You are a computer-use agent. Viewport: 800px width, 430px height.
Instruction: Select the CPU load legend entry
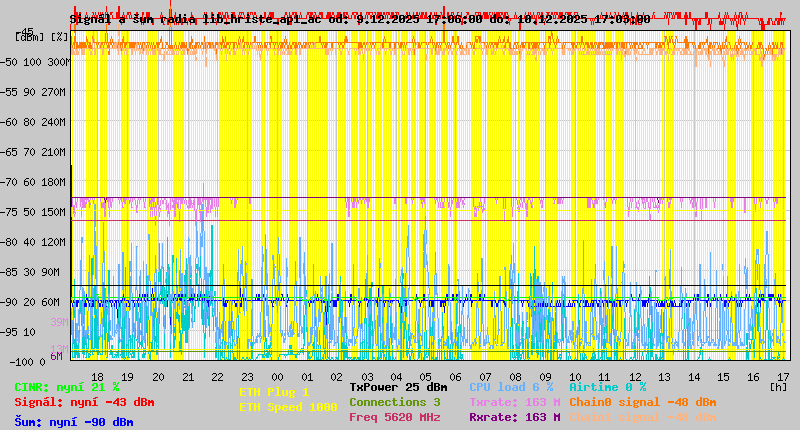[511, 387]
